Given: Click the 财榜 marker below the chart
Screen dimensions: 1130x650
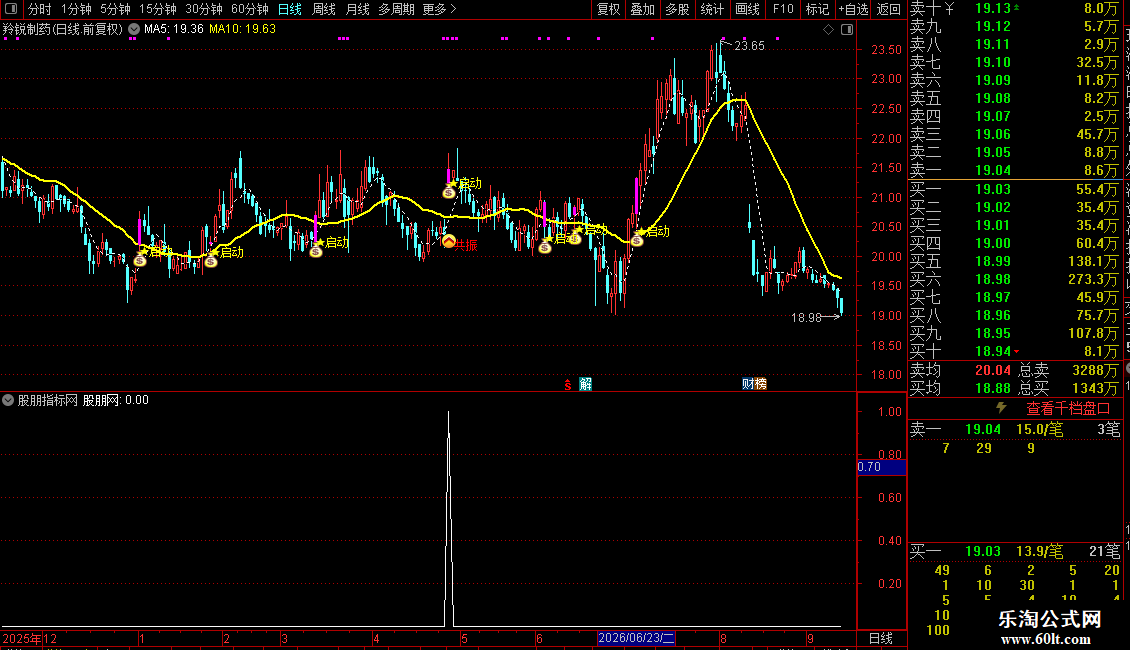Looking at the screenshot, I should (x=755, y=383).
